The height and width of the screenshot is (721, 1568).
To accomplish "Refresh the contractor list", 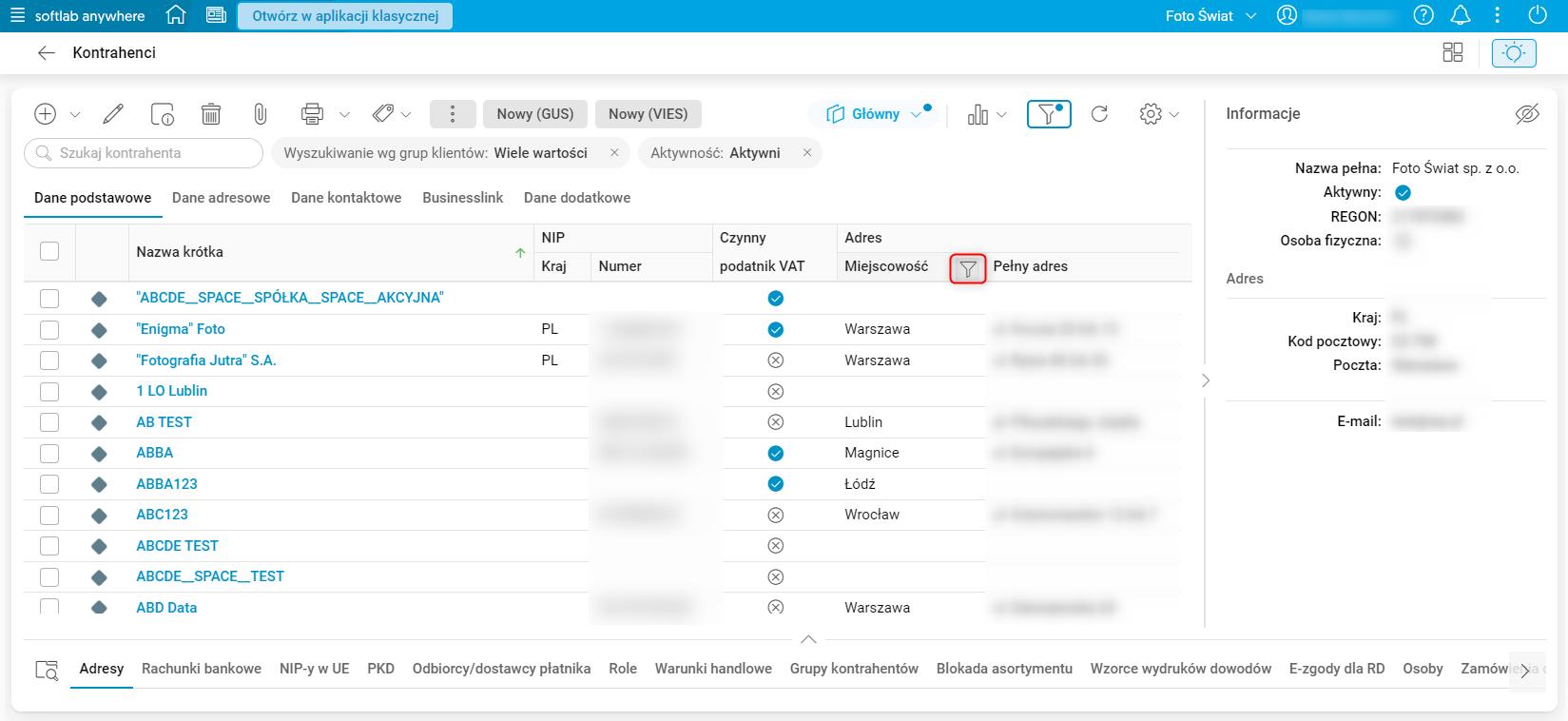I will tap(1099, 114).
